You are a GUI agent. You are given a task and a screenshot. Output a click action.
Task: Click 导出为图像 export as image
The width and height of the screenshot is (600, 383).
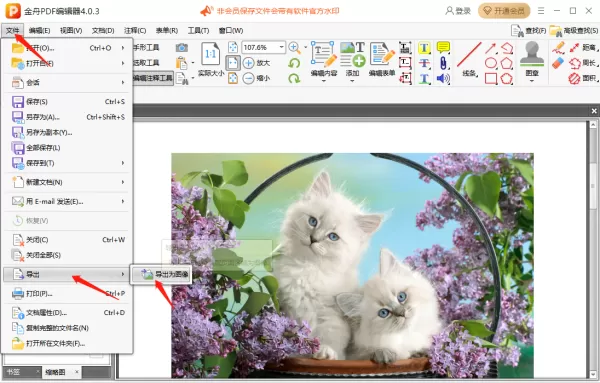[161, 274]
